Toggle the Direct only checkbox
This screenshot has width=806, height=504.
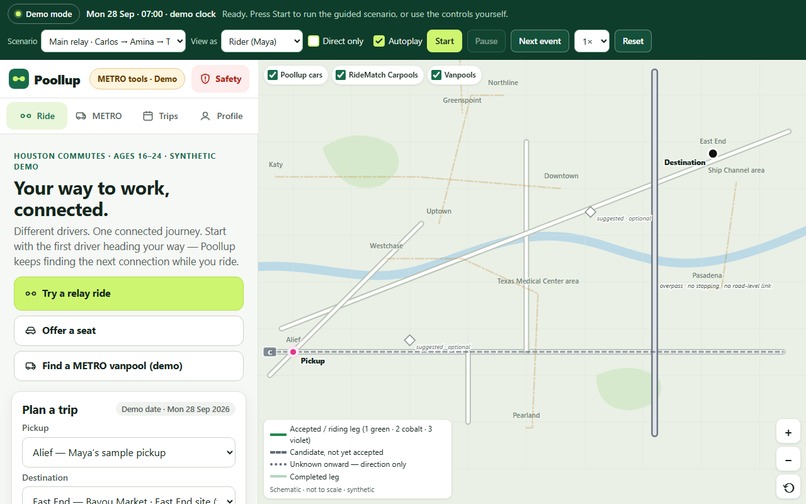coord(314,41)
